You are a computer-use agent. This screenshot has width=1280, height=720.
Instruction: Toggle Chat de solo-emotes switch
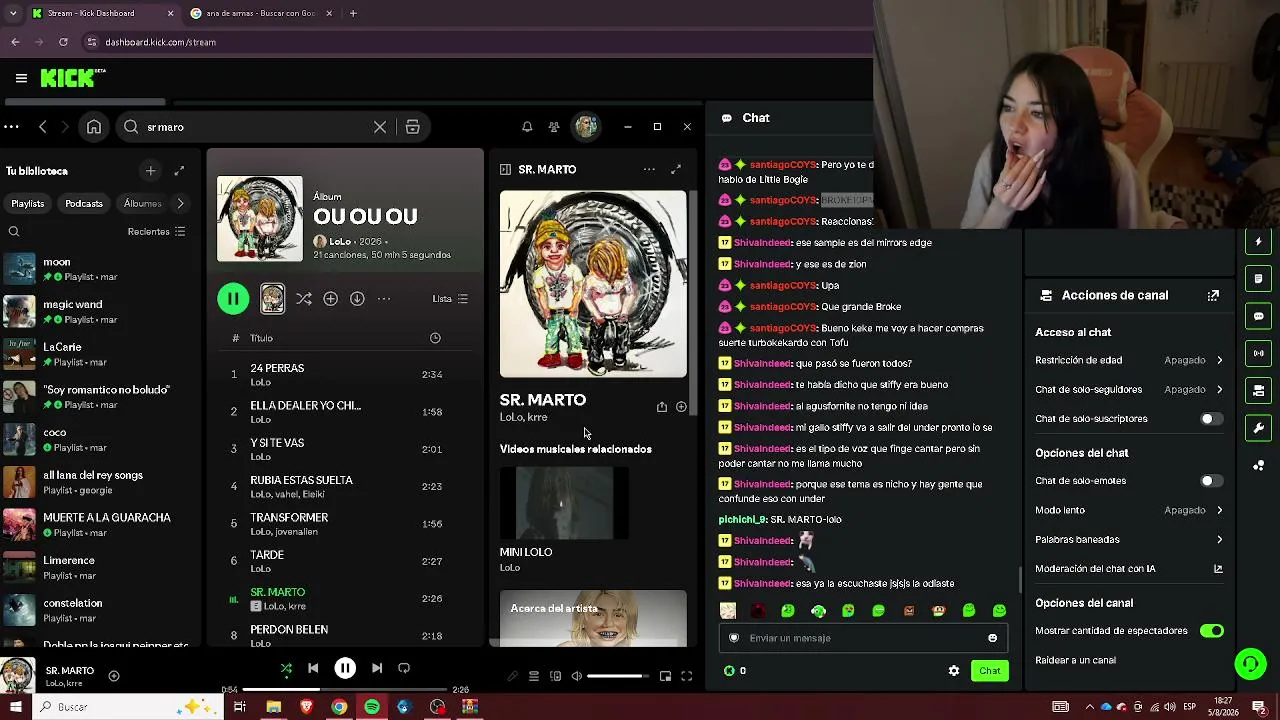coord(1211,481)
